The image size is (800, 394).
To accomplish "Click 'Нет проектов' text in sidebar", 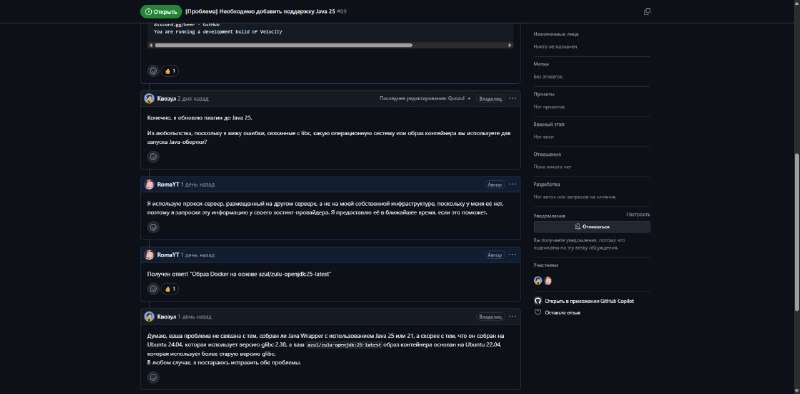I will pos(549,107).
